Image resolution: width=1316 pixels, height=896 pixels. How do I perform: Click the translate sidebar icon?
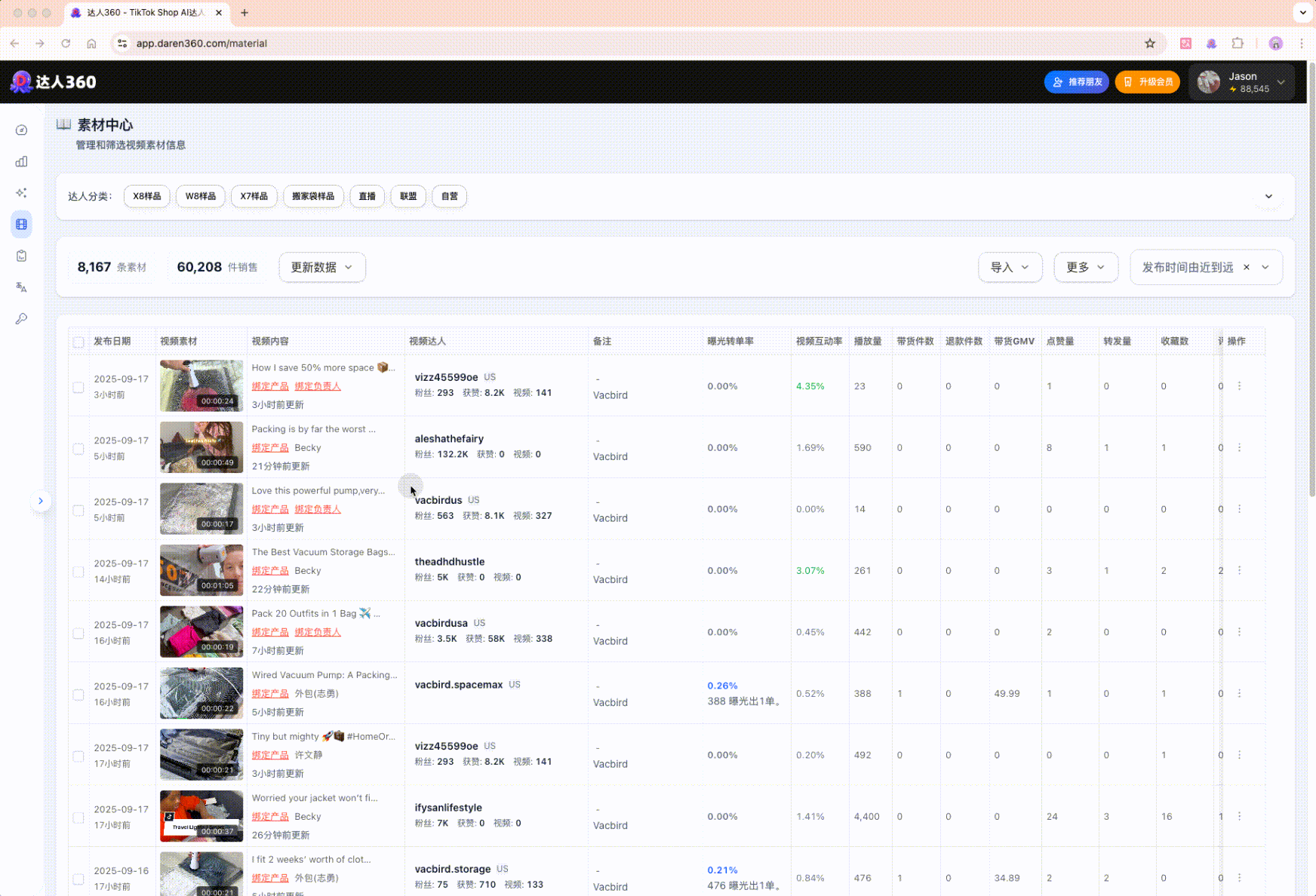point(21,287)
